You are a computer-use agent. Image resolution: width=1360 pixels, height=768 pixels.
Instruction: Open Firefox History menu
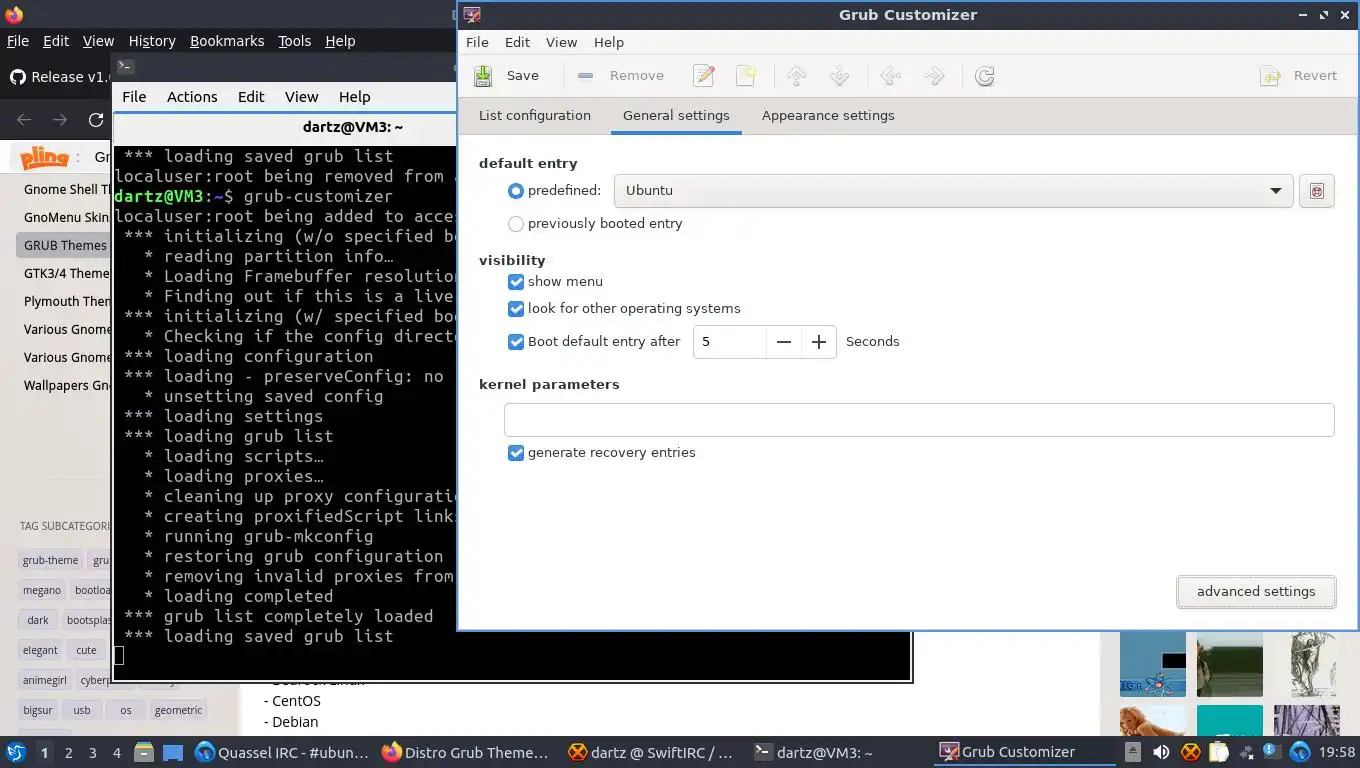pos(152,41)
